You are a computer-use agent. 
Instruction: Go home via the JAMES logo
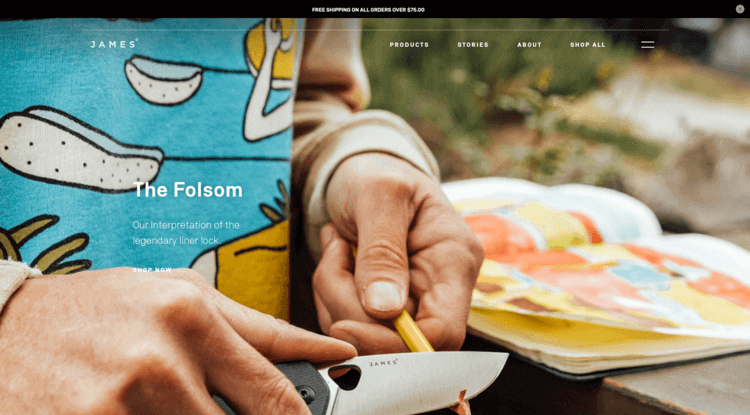[x=114, y=44]
